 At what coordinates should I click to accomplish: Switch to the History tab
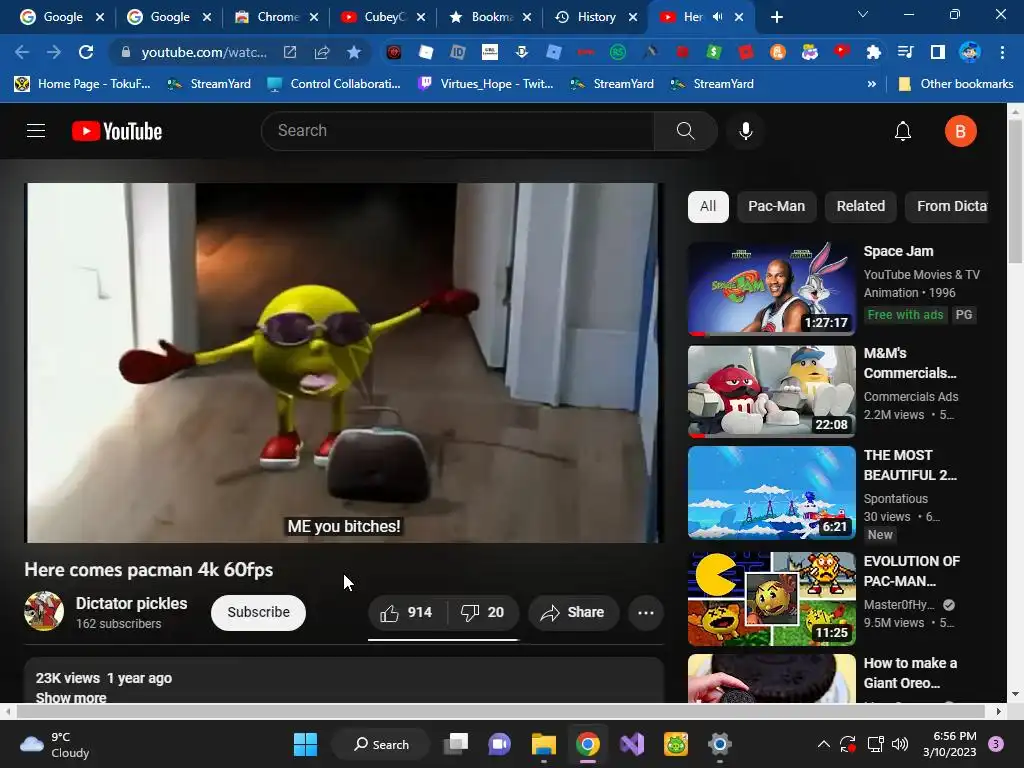click(596, 17)
